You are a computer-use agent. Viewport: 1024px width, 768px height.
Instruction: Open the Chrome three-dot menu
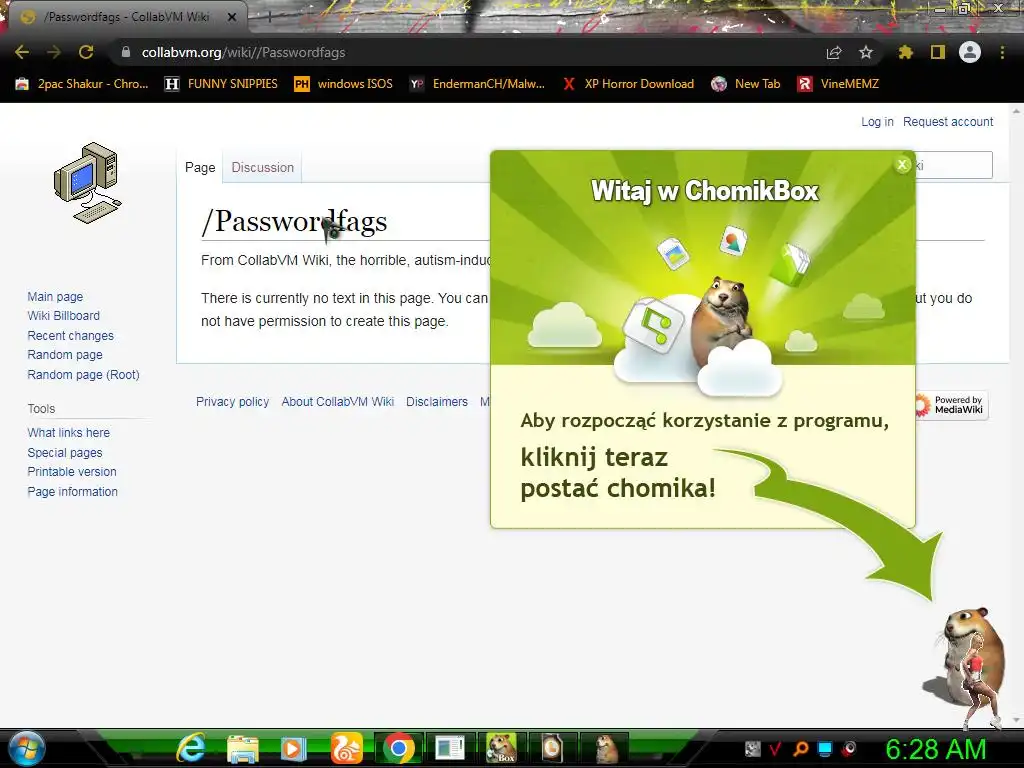[1002, 52]
